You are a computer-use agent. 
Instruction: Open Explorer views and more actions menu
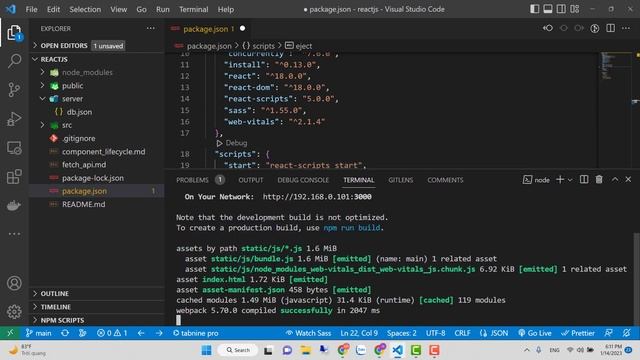[151, 28]
